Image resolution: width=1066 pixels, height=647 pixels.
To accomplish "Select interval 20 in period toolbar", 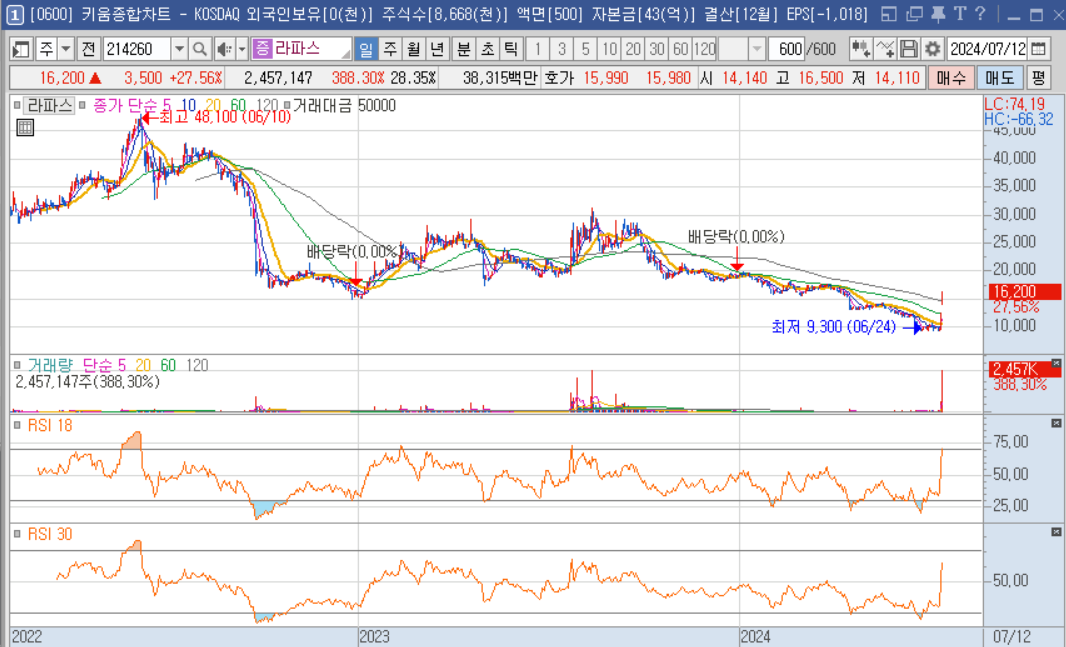I will coord(633,49).
